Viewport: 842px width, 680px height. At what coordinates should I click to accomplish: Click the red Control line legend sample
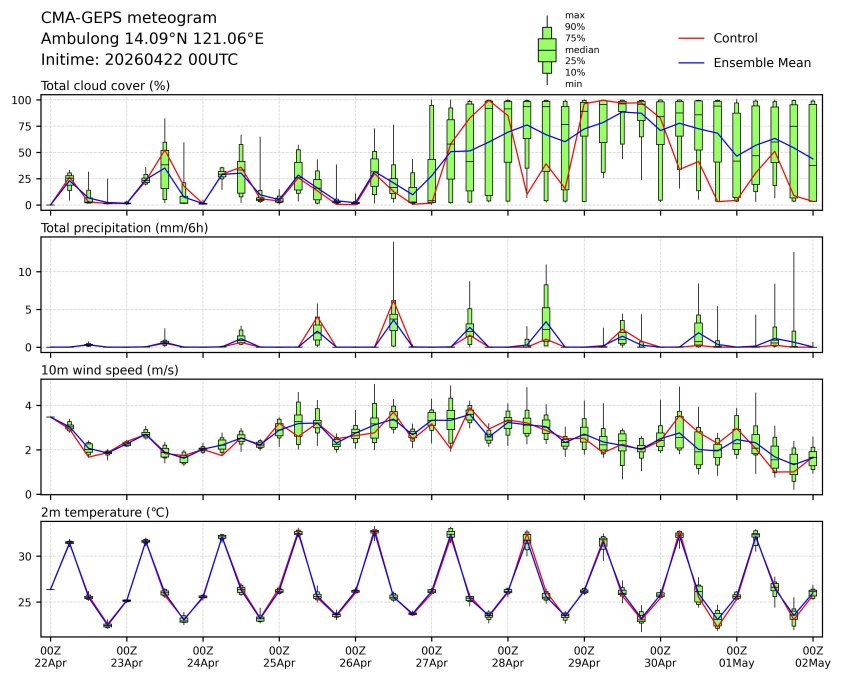[691, 38]
